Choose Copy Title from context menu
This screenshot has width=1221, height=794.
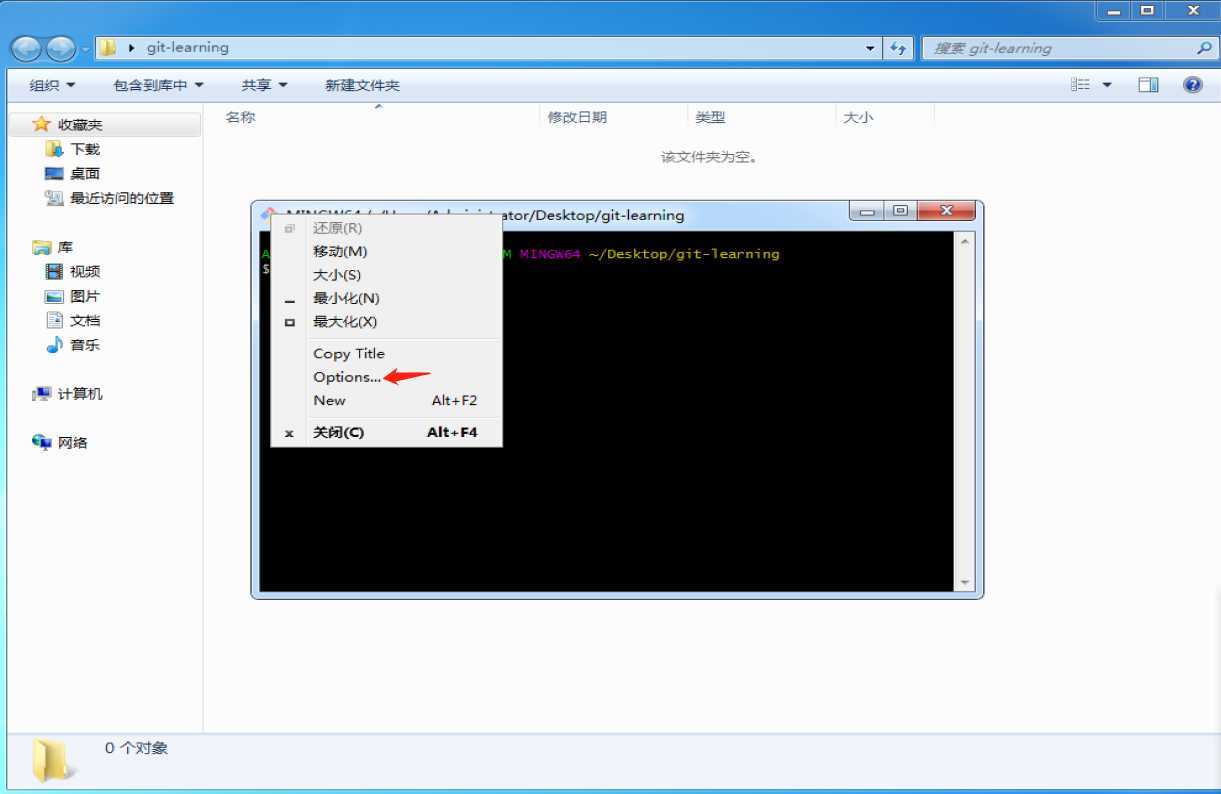pyautogui.click(x=348, y=353)
